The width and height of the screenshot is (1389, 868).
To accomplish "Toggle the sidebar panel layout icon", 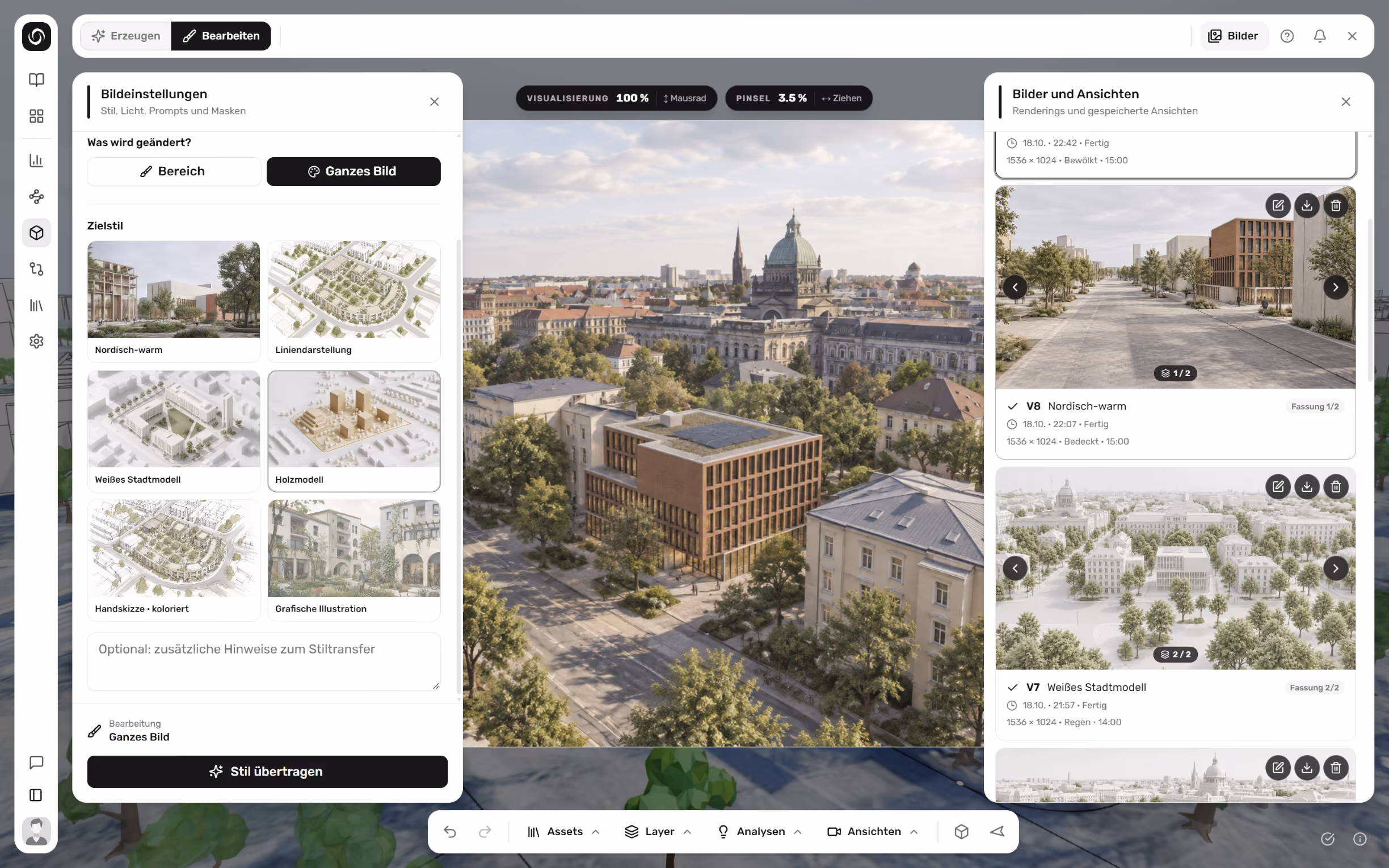I will point(36,794).
